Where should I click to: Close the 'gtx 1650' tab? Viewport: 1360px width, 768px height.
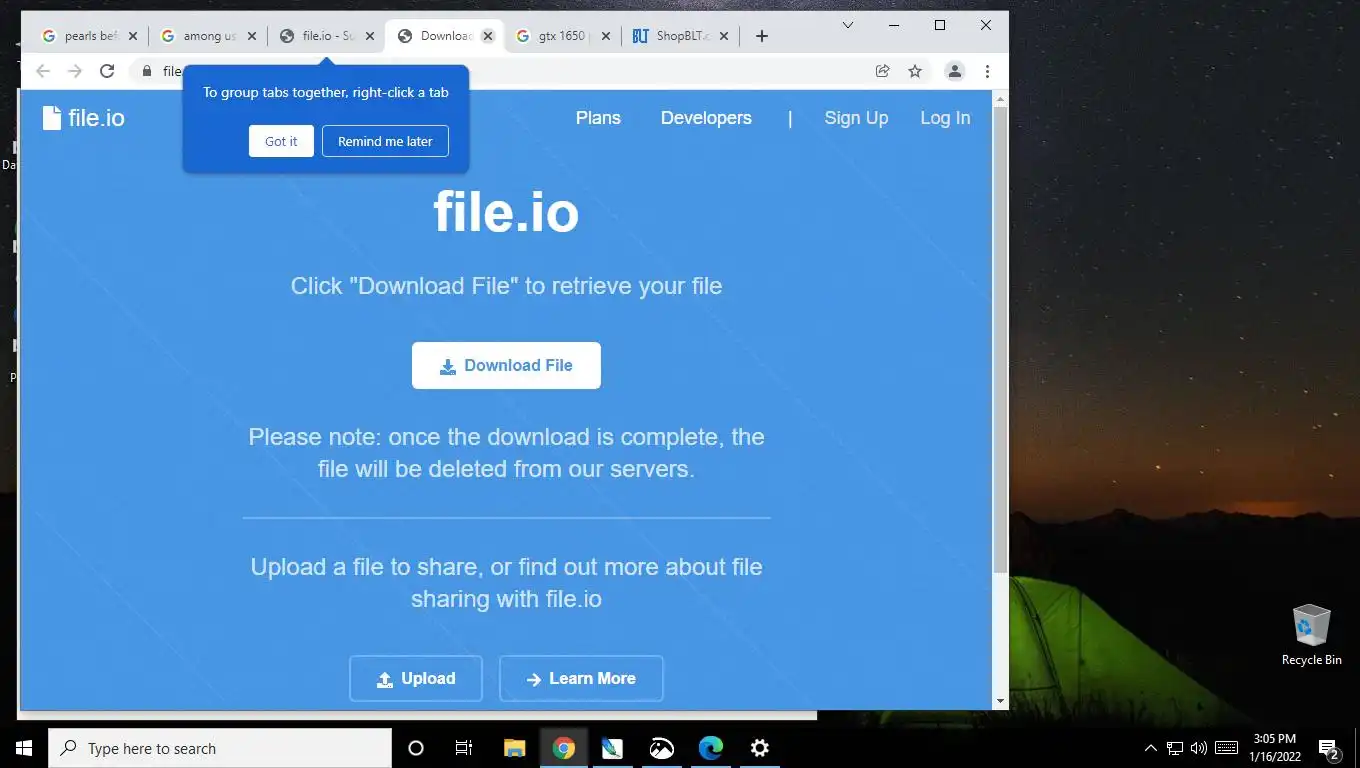[x=607, y=36]
